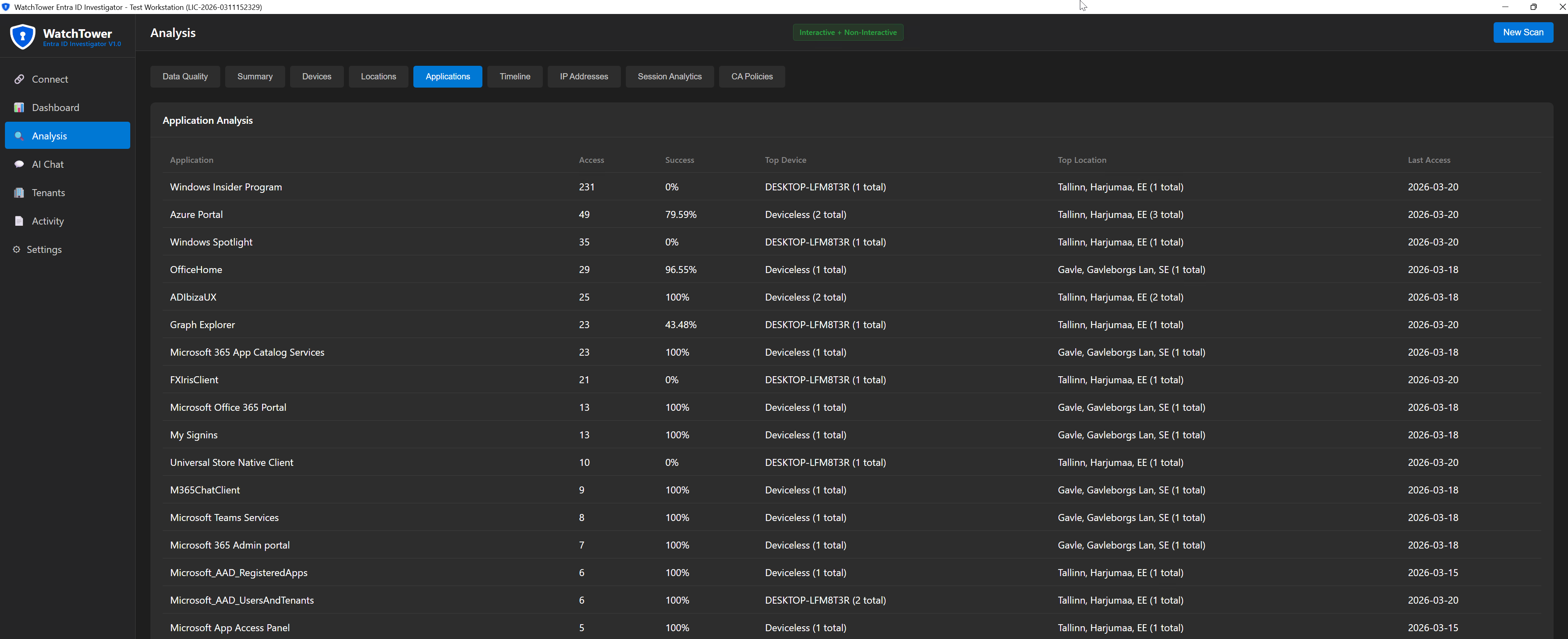Click the Graph Explorer entry in the table
The width and height of the screenshot is (1568, 639).
click(x=202, y=325)
